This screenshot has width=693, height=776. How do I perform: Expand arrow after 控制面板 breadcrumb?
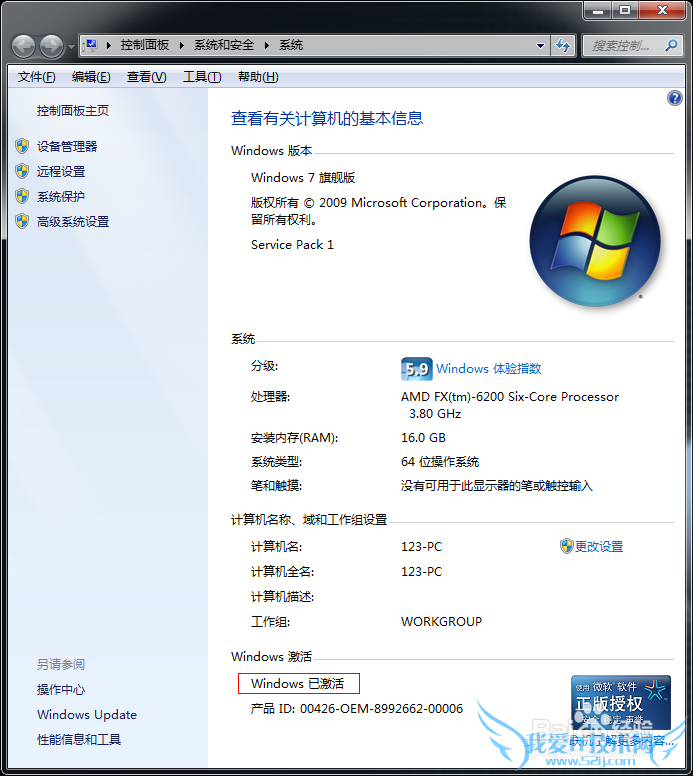pos(182,46)
